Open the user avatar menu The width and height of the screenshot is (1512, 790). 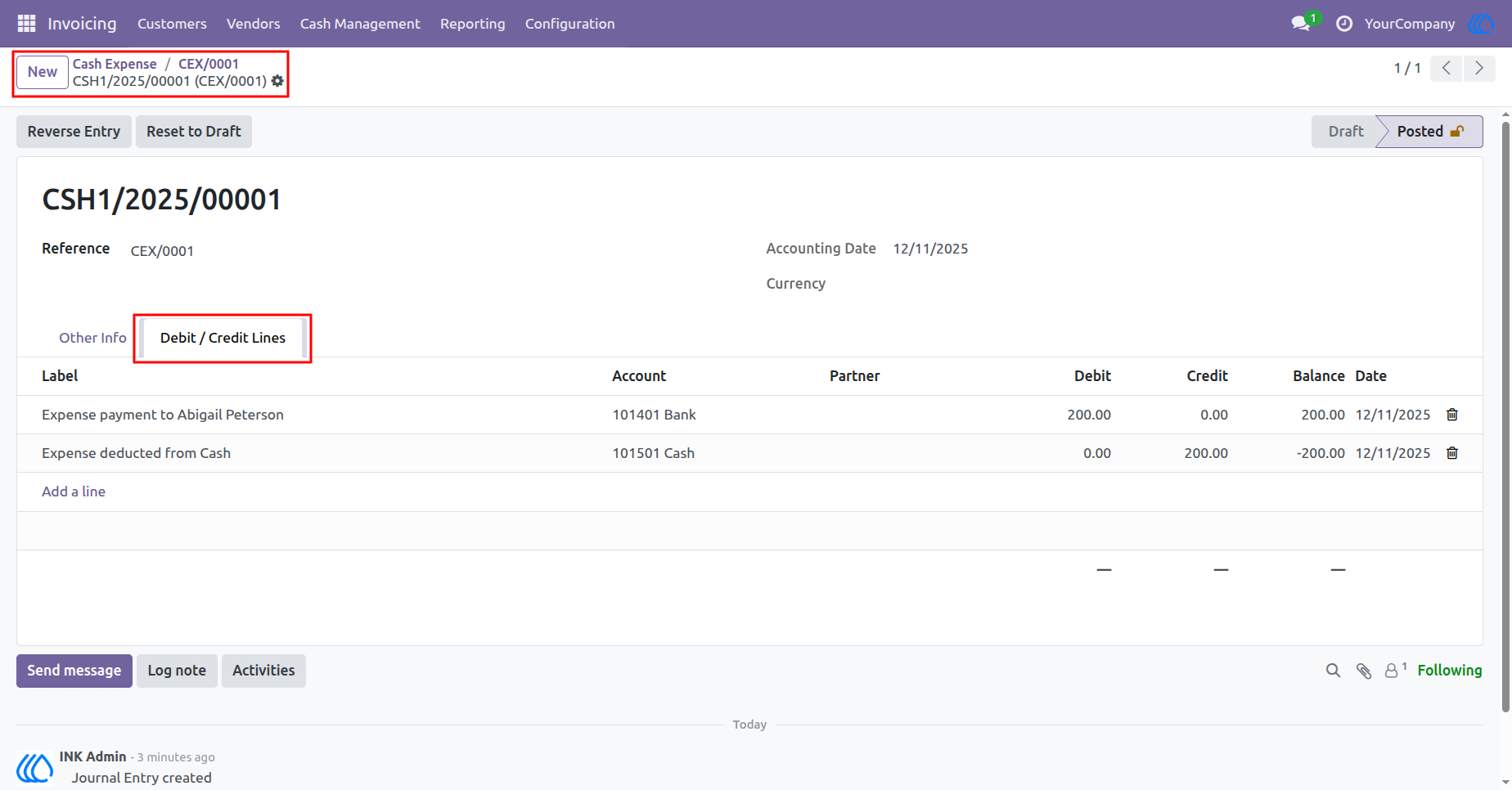(1481, 24)
